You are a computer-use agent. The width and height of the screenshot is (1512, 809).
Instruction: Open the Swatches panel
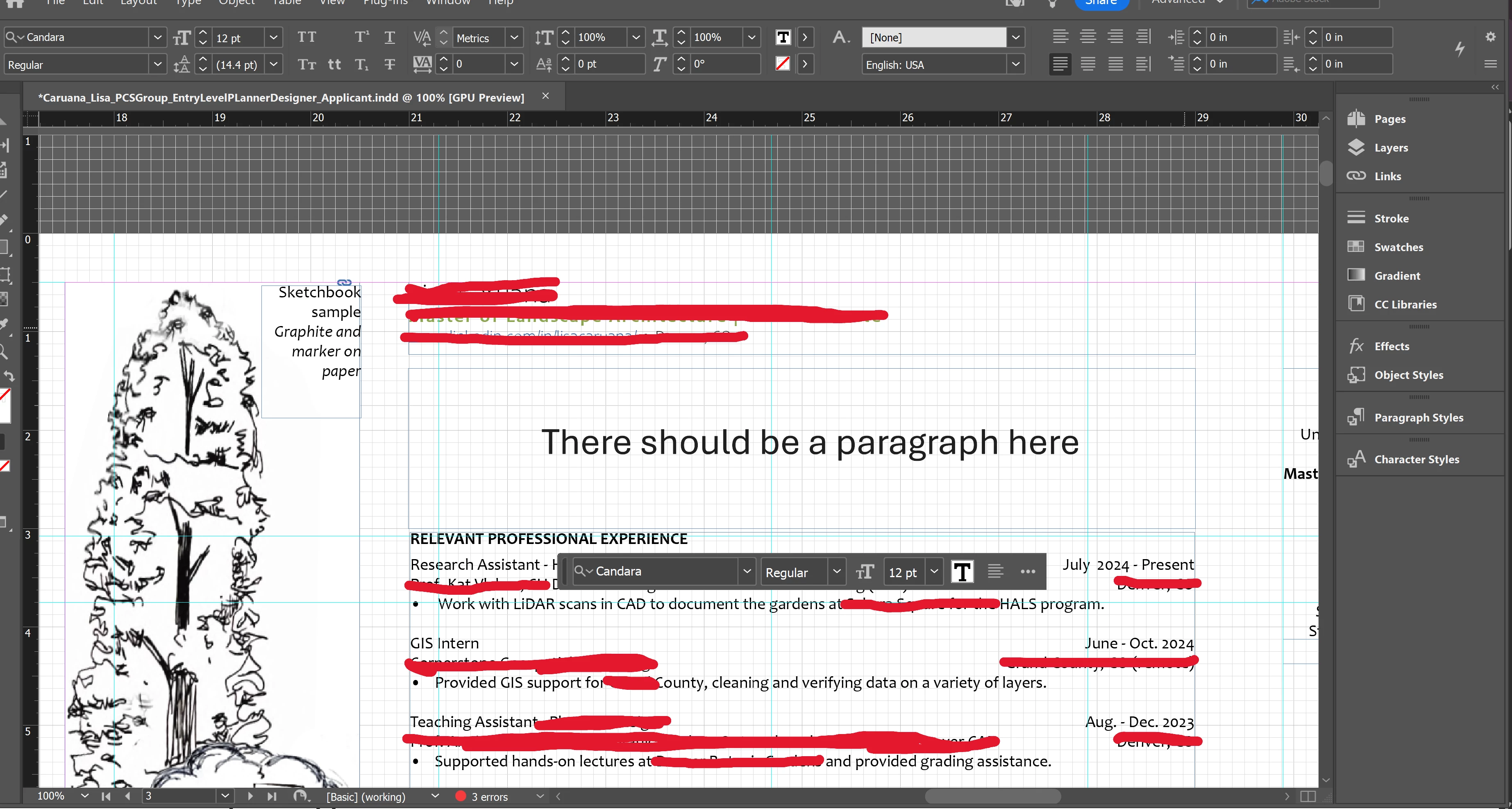(x=1398, y=247)
